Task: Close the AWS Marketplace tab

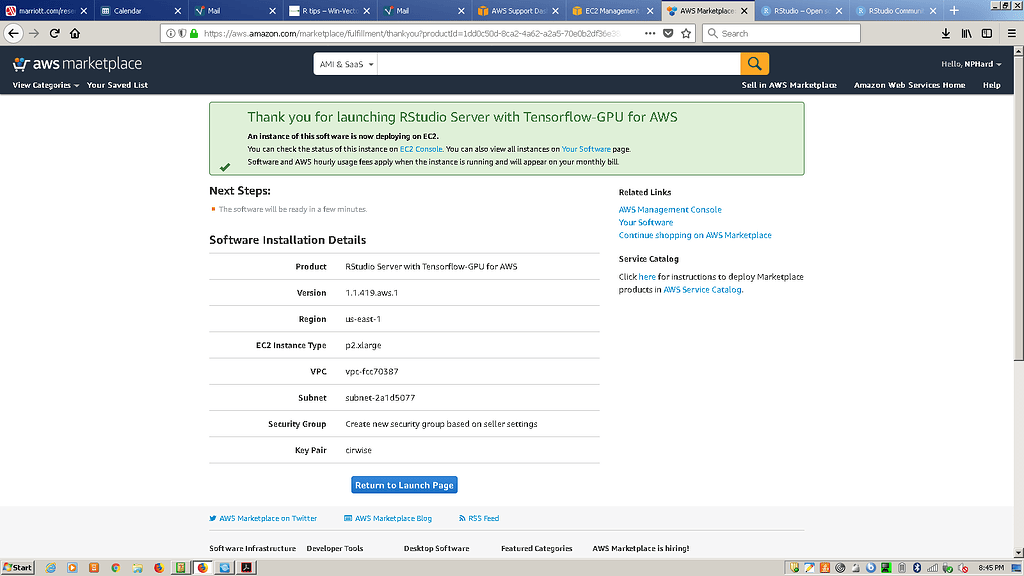Action: coord(744,11)
